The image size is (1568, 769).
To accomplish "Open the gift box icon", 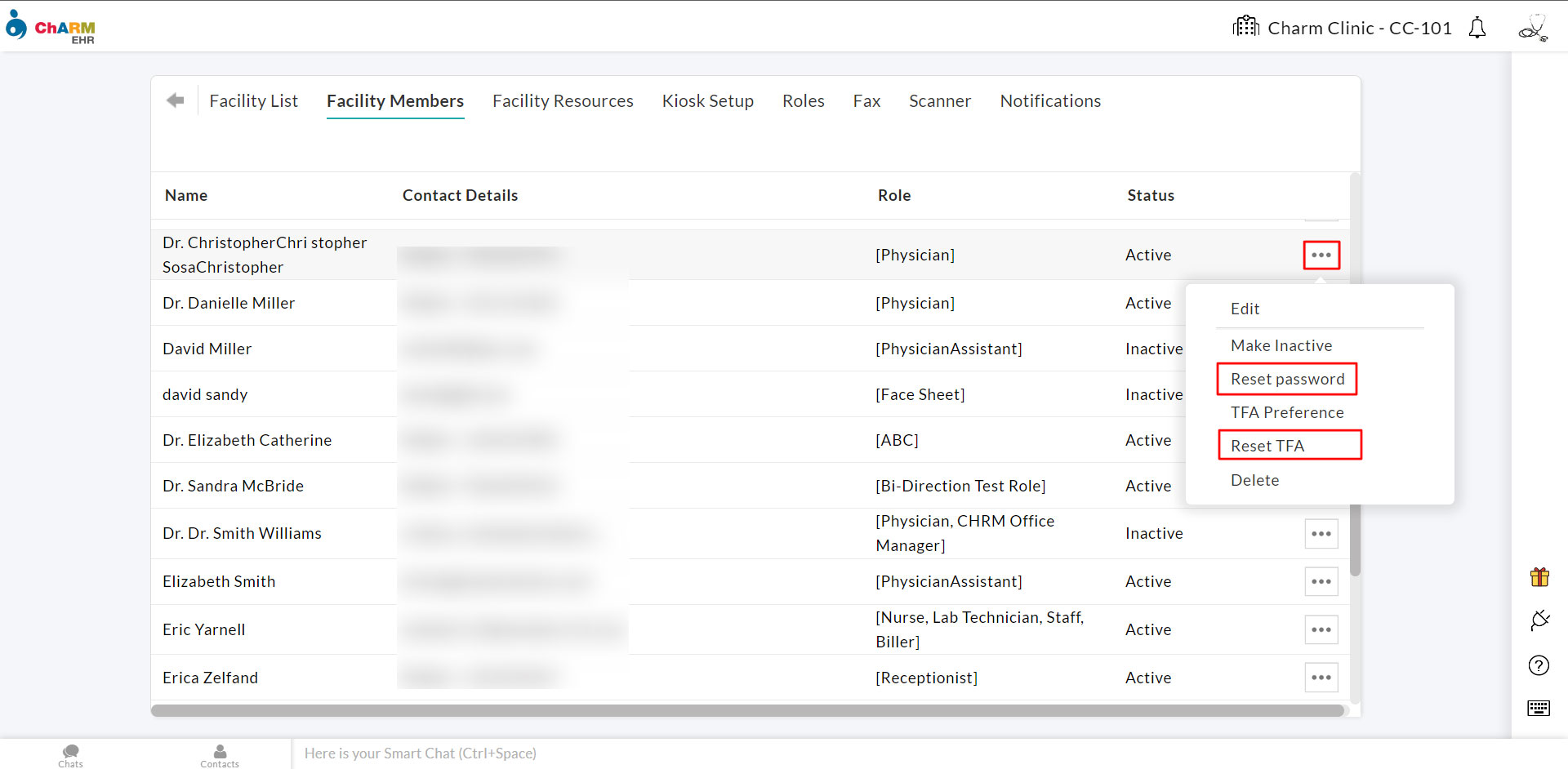I will click(x=1539, y=577).
